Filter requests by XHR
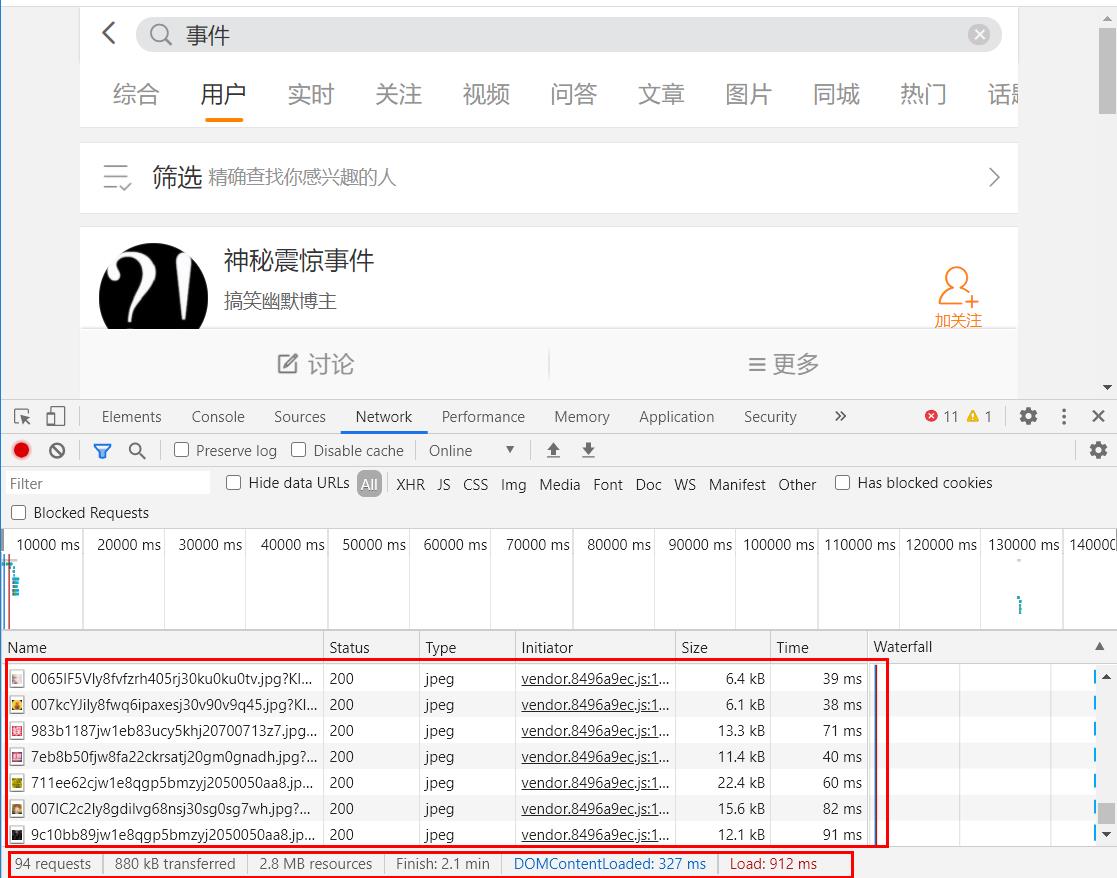1117x878 pixels. pyautogui.click(x=410, y=485)
